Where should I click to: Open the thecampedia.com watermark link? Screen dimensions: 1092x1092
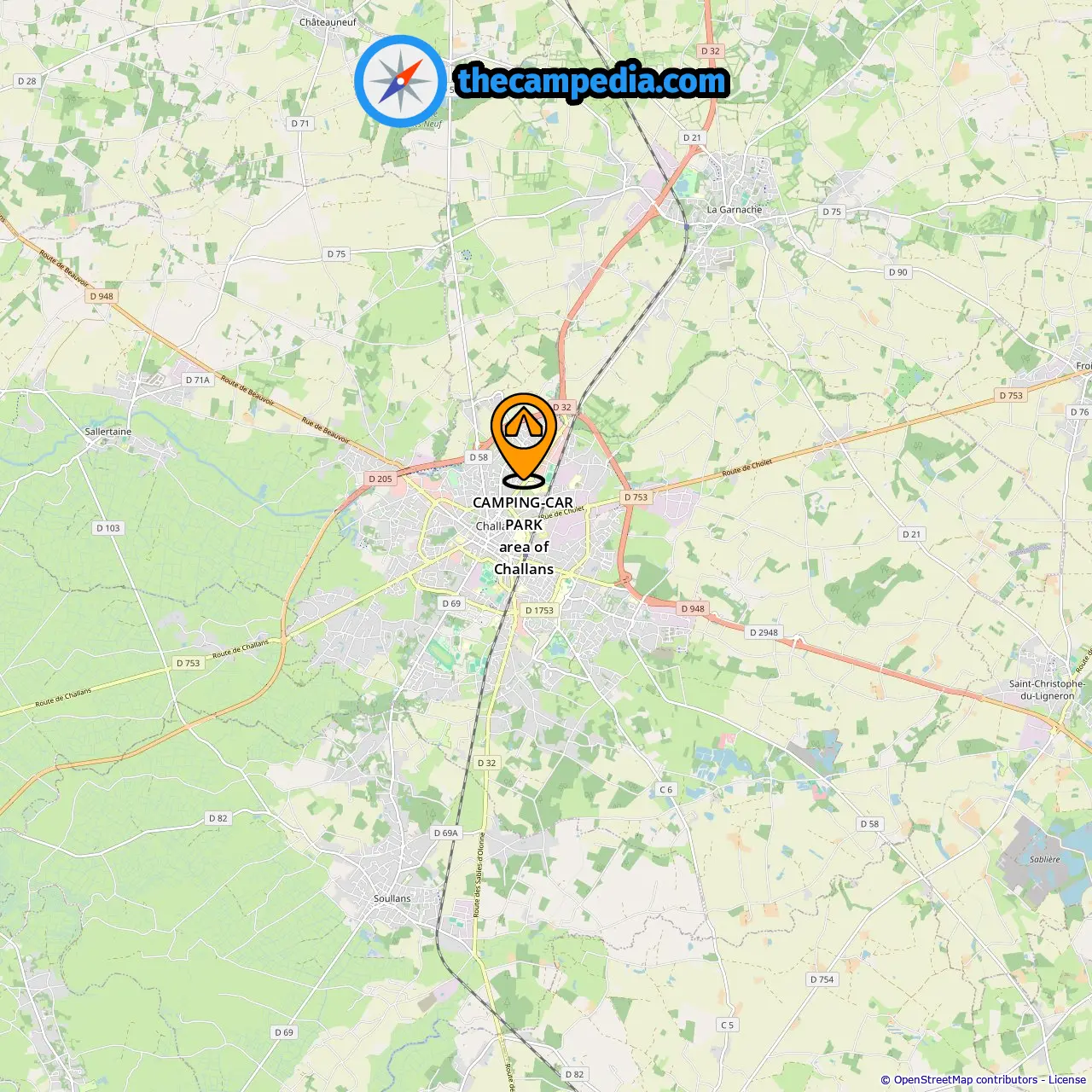[592, 81]
